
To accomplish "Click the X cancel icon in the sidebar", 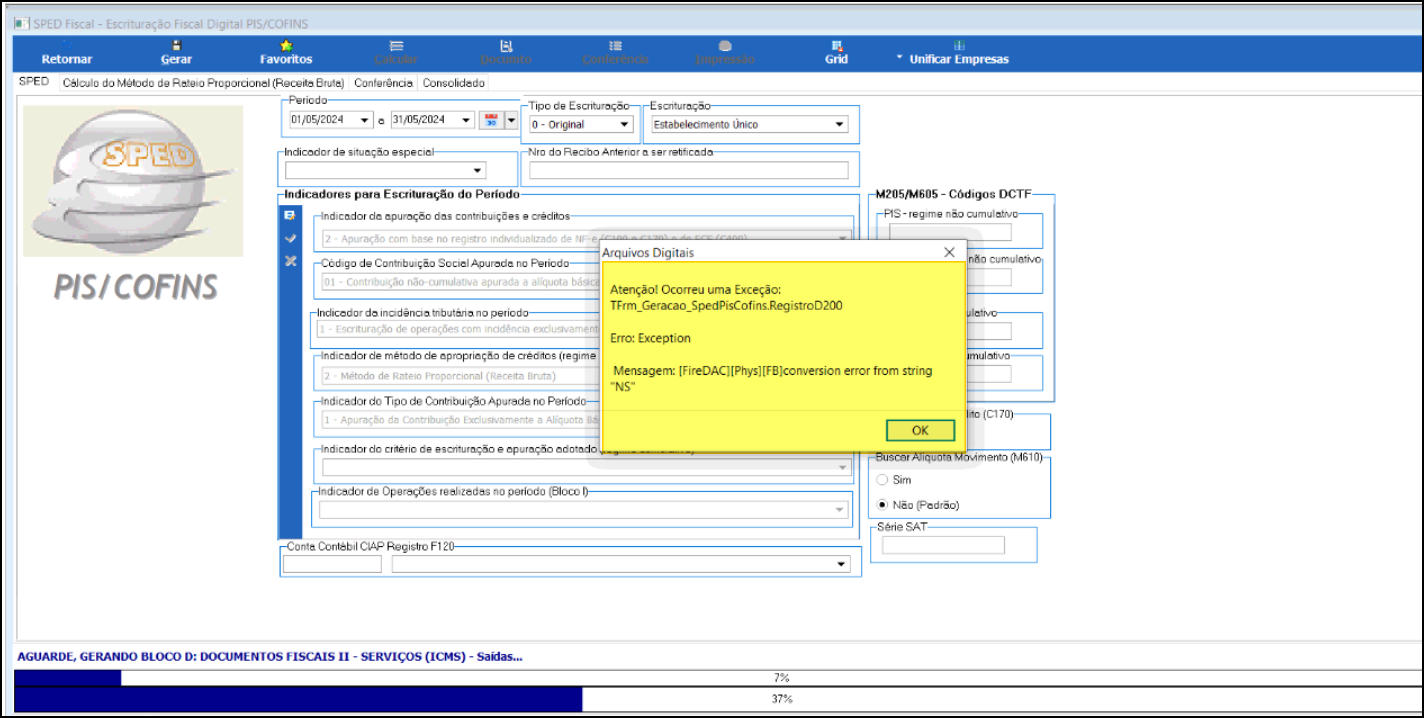I will coord(290,261).
